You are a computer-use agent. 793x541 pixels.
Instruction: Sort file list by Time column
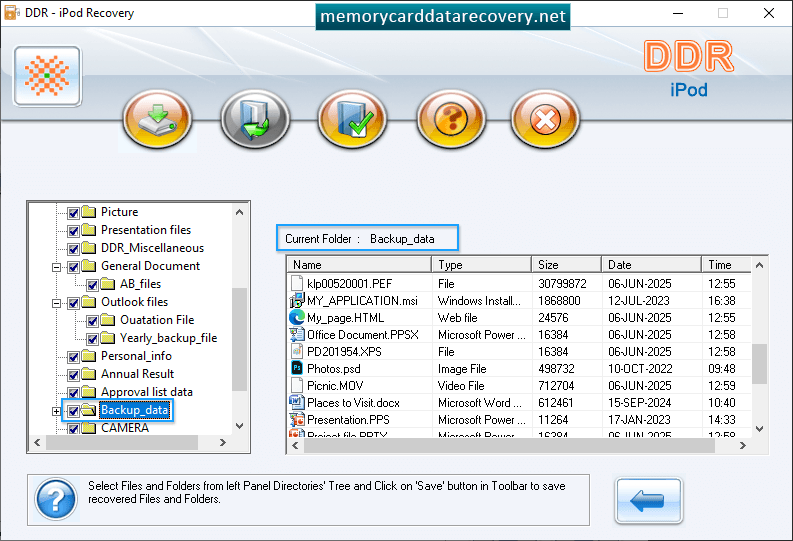tap(726, 265)
